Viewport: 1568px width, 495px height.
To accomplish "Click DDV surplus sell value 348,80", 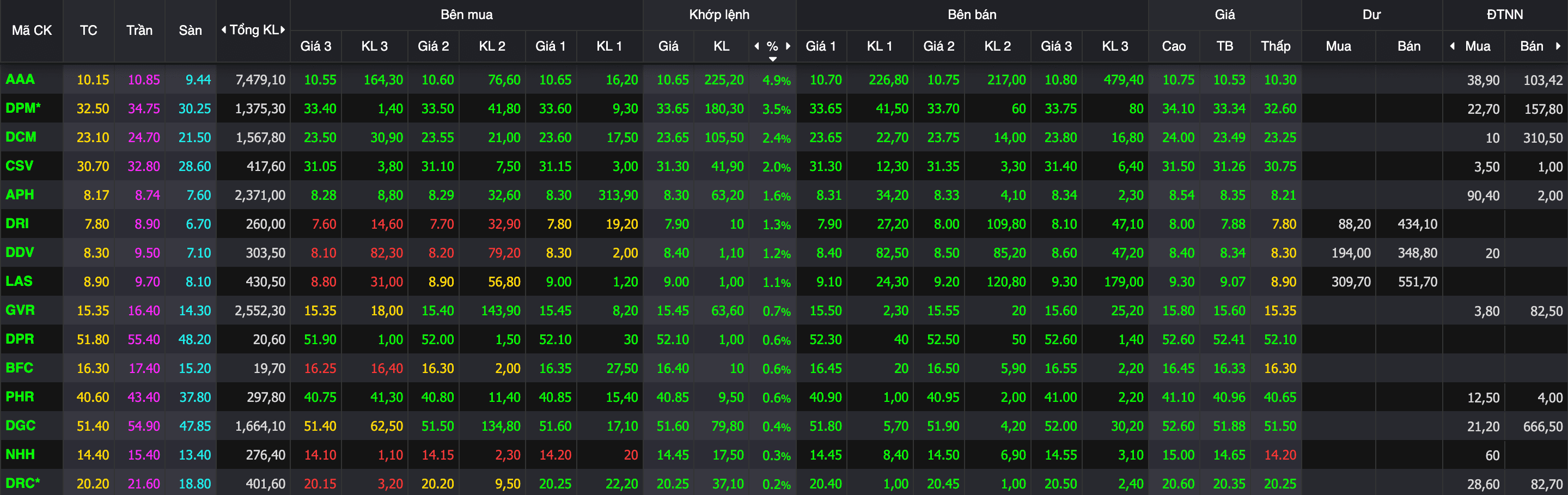I will [x=1417, y=253].
